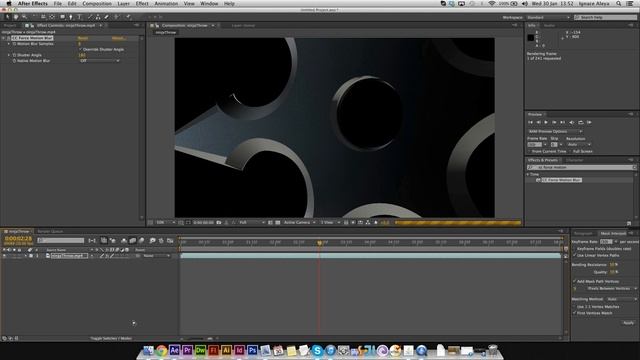Toggle transparency grid in Composition viewer

click(278, 222)
